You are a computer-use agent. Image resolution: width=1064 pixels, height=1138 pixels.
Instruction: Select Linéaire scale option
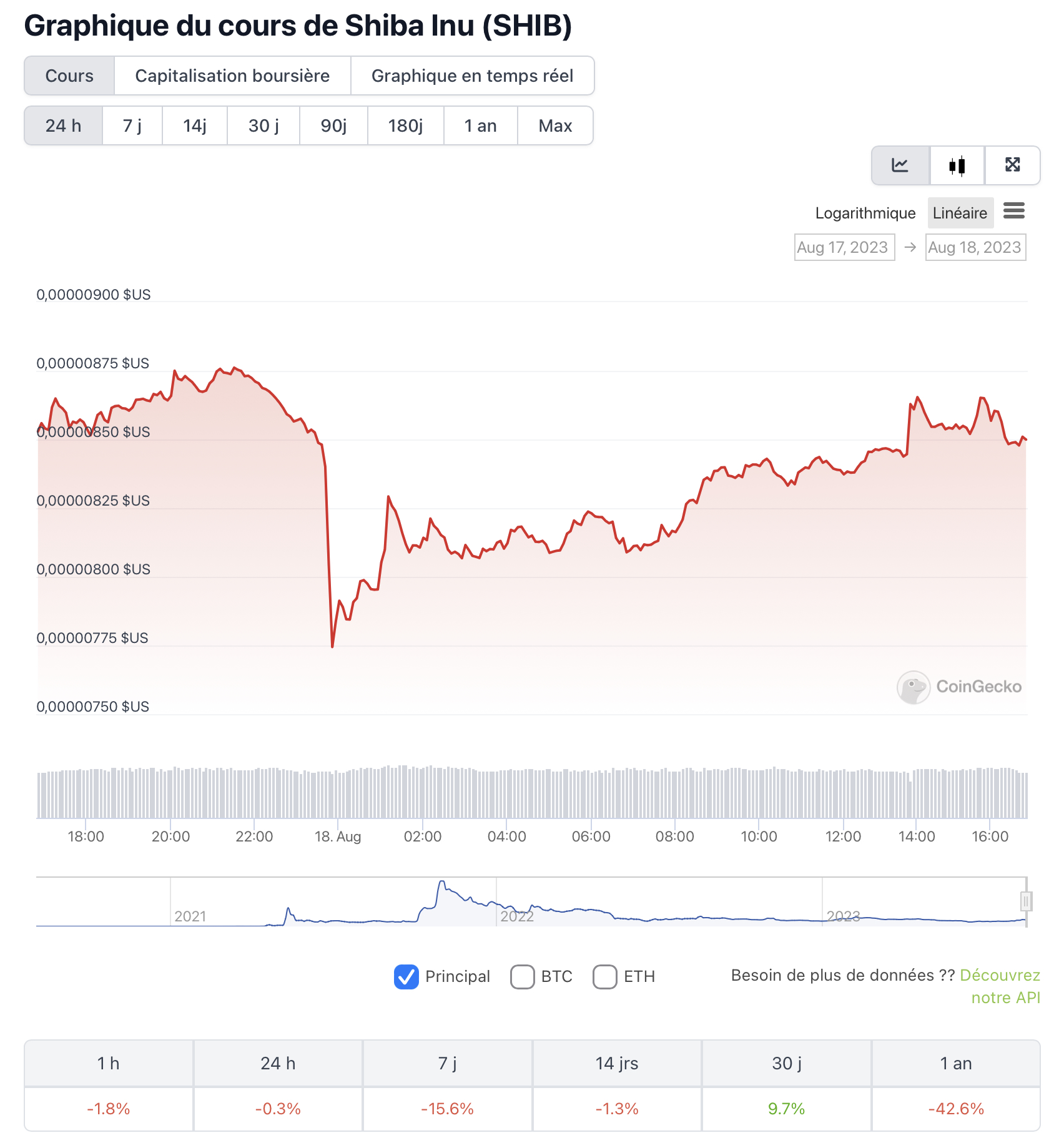click(x=960, y=213)
